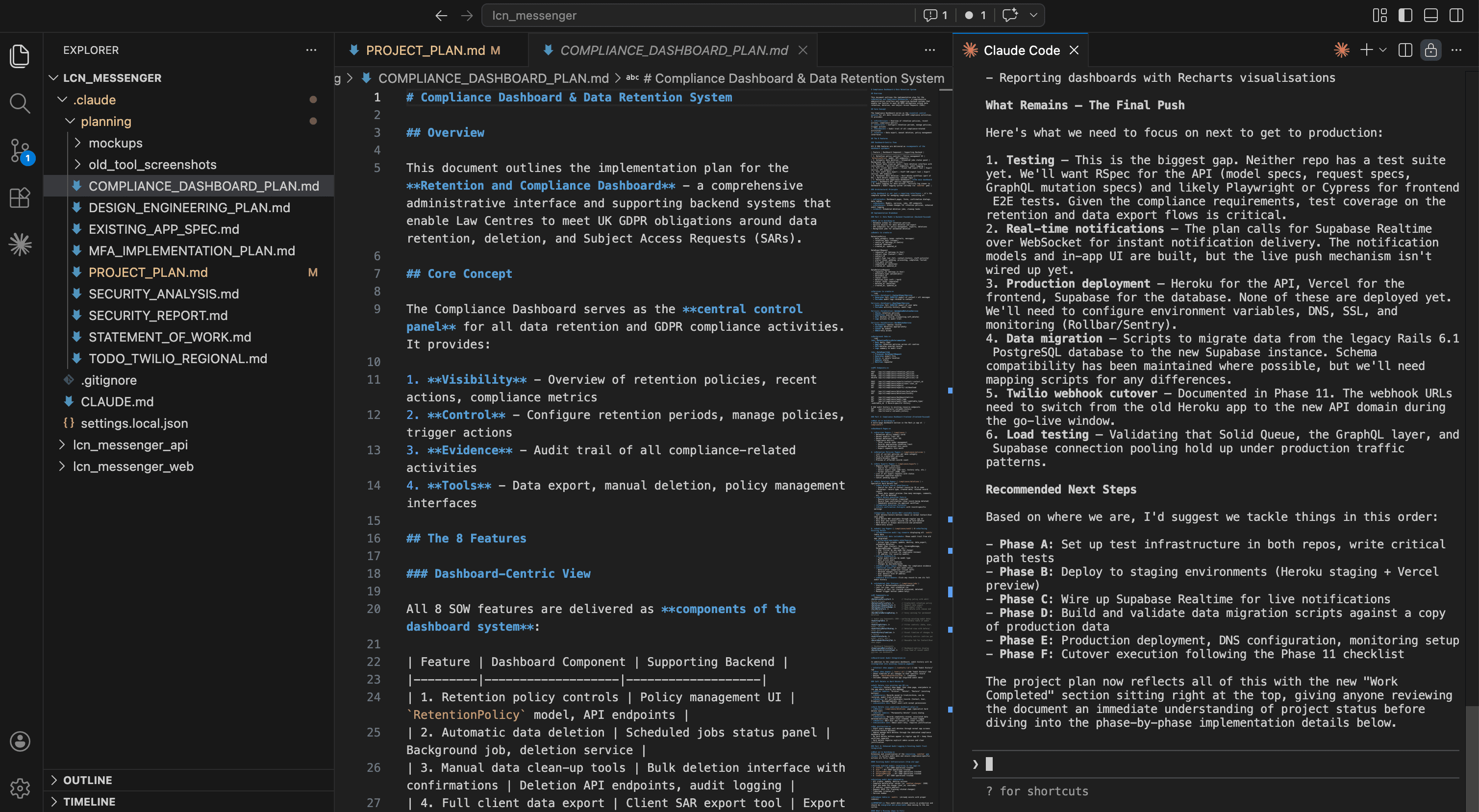
Task: Click the .gitignore file icon
Action: point(69,380)
